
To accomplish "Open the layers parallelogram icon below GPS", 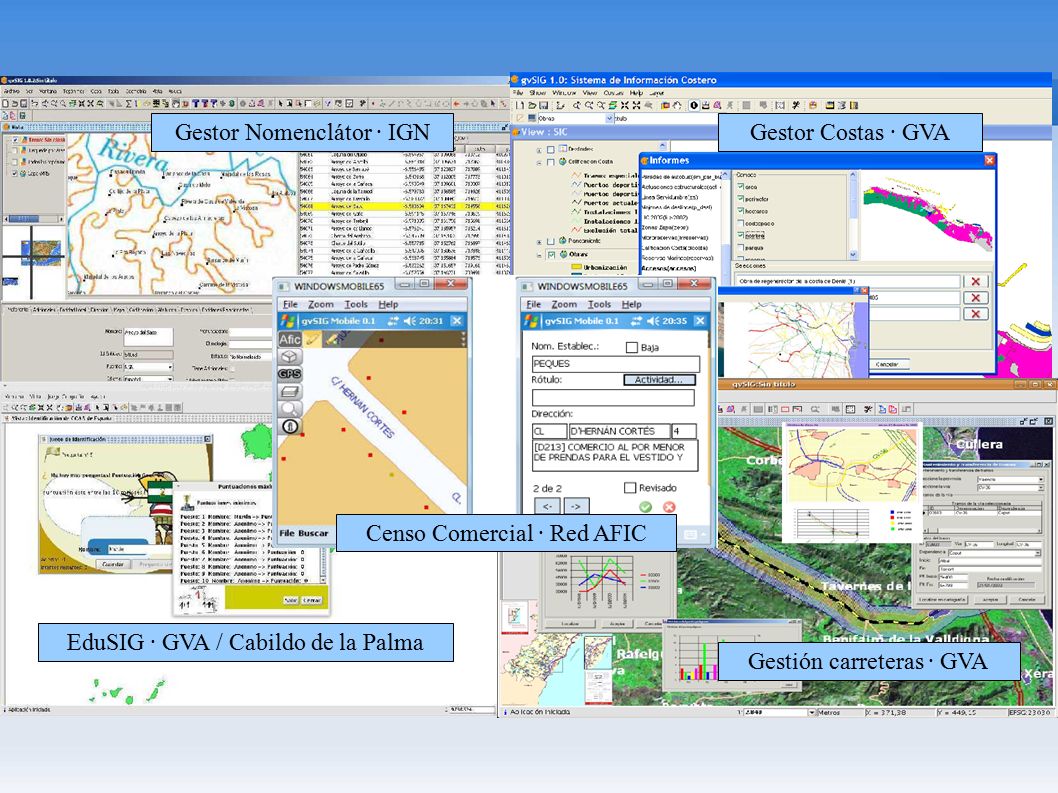I will coord(290,391).
